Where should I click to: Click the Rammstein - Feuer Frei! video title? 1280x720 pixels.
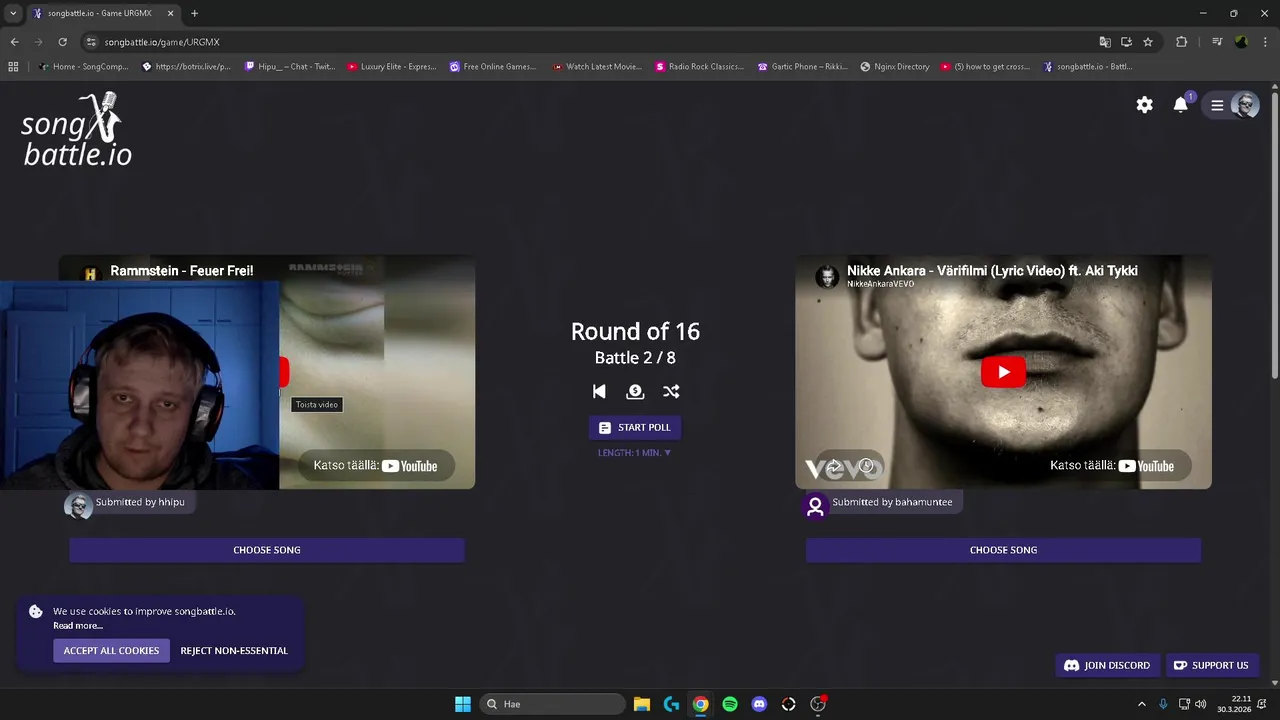181,271
